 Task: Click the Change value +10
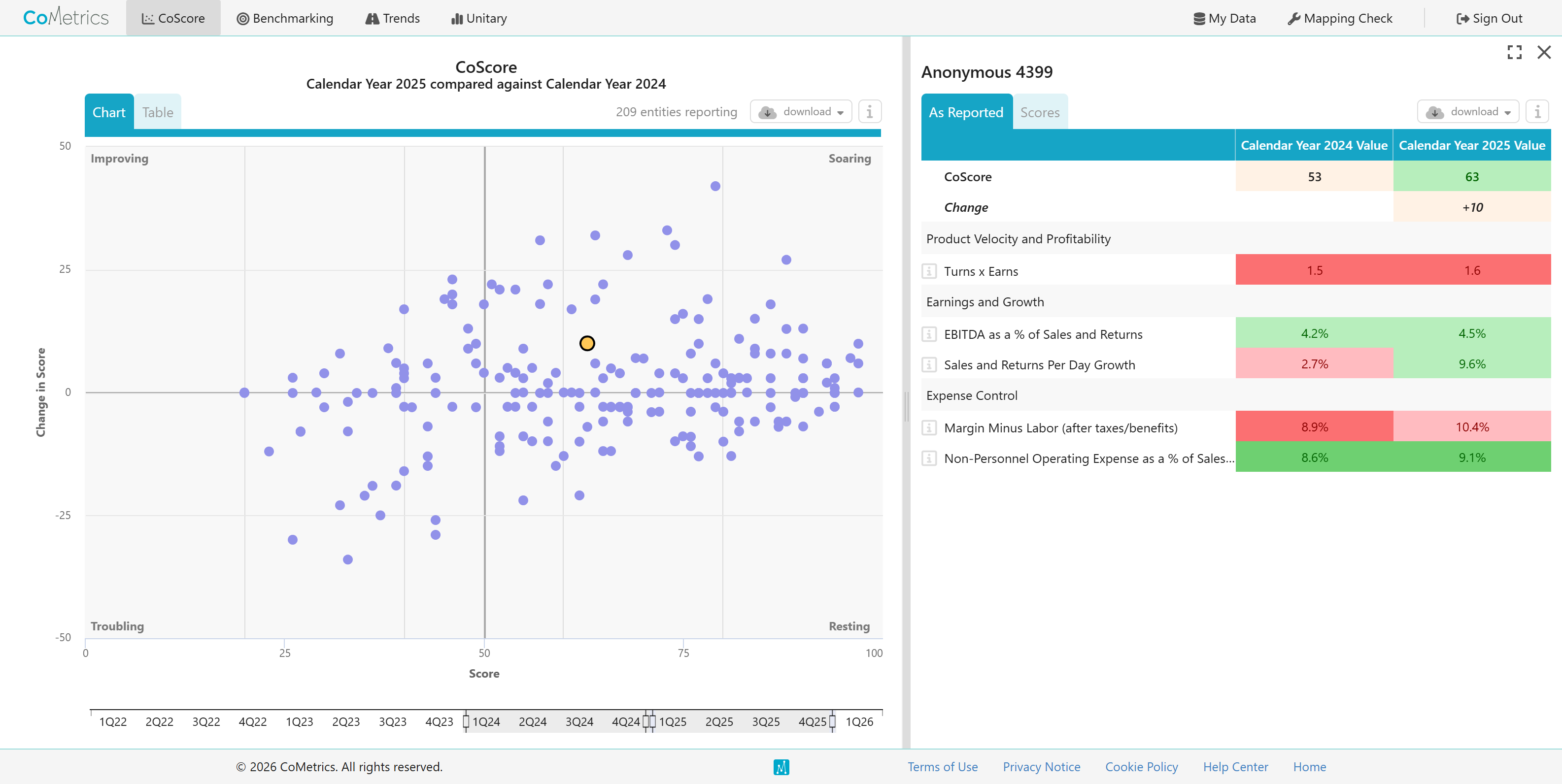(1472, 207)
